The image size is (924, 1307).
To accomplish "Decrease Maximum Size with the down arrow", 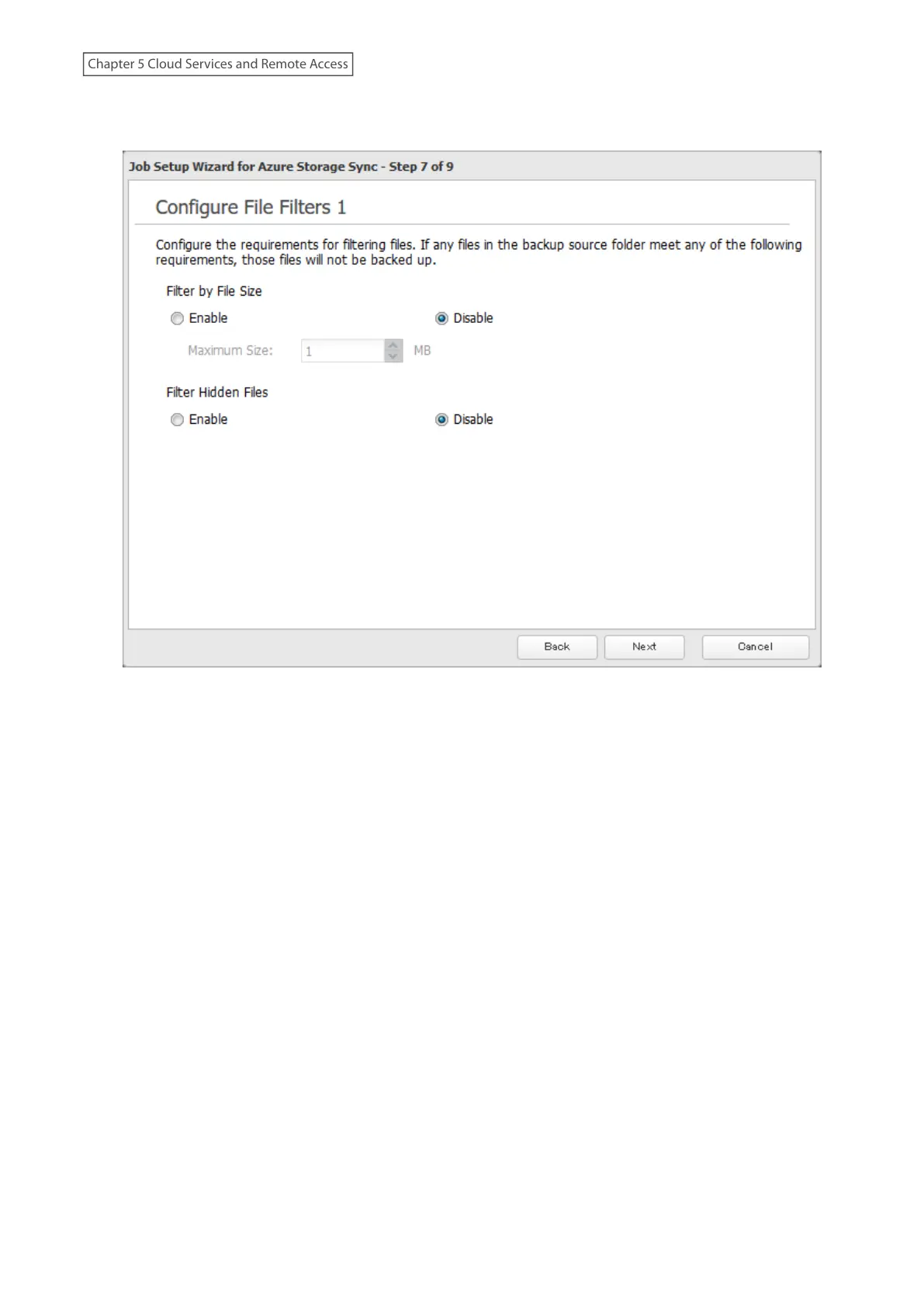I will coord(393,356).
